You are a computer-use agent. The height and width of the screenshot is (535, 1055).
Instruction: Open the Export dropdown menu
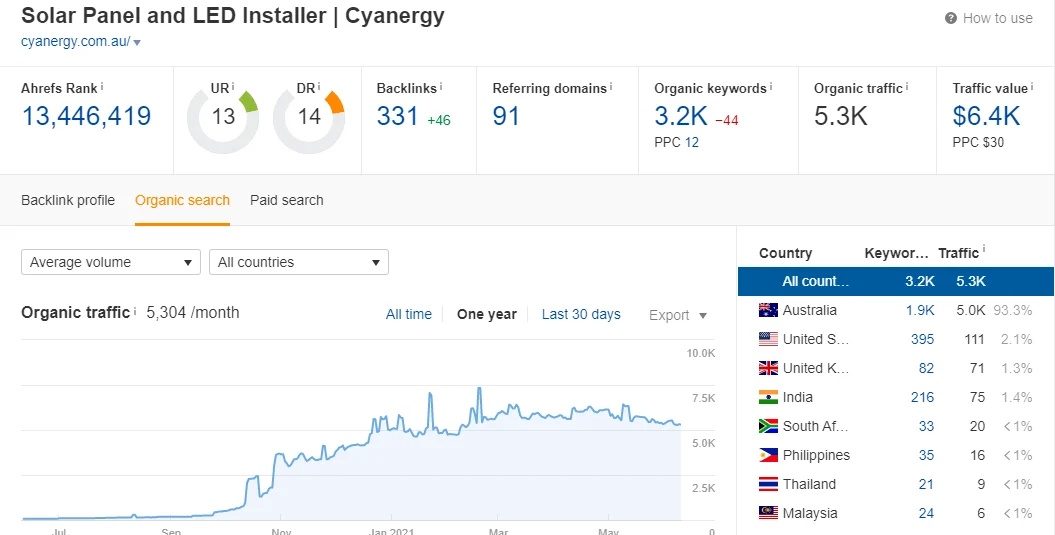tap(678, 315)
